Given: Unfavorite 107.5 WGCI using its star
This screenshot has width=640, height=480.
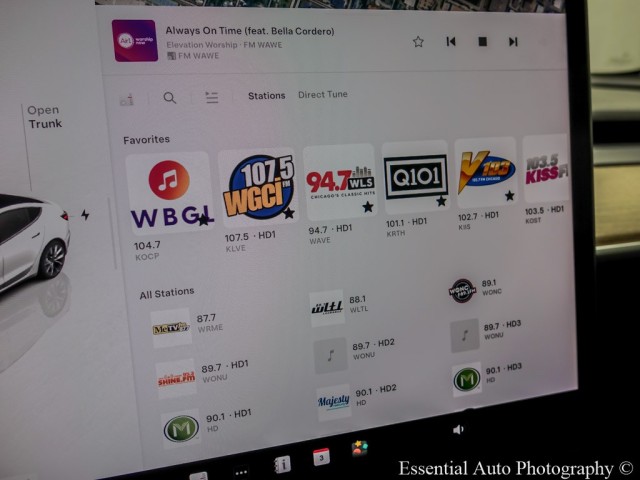Looking at the screenshot, I should coord(289,213).
